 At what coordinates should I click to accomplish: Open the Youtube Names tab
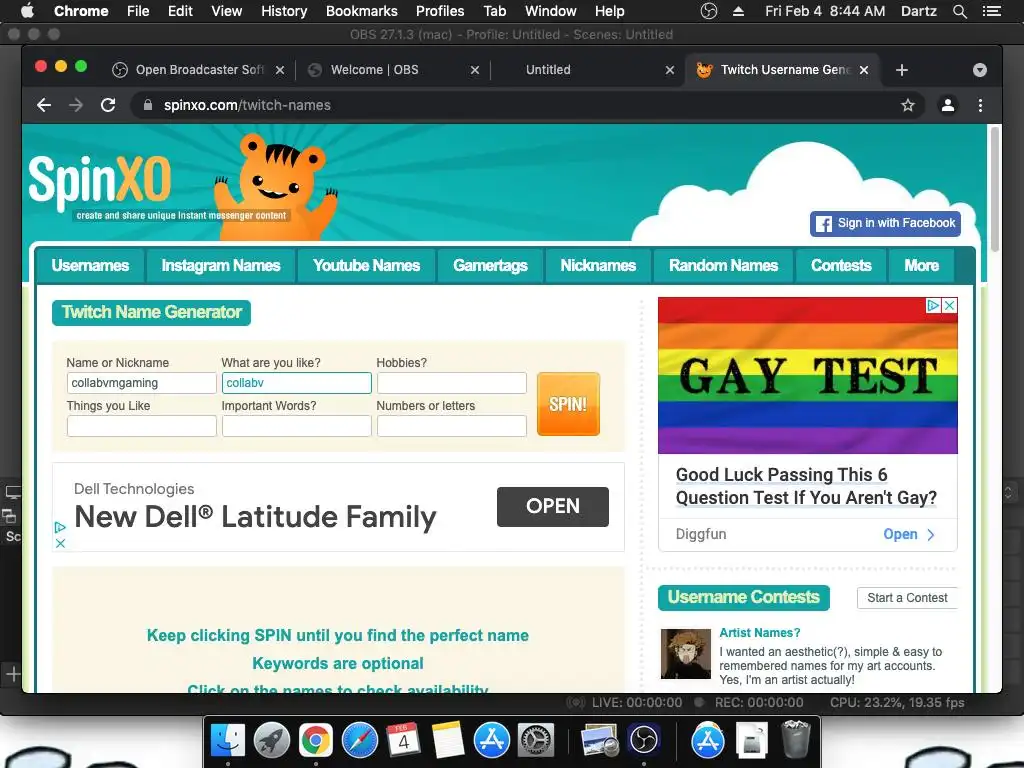click(366, 266)
